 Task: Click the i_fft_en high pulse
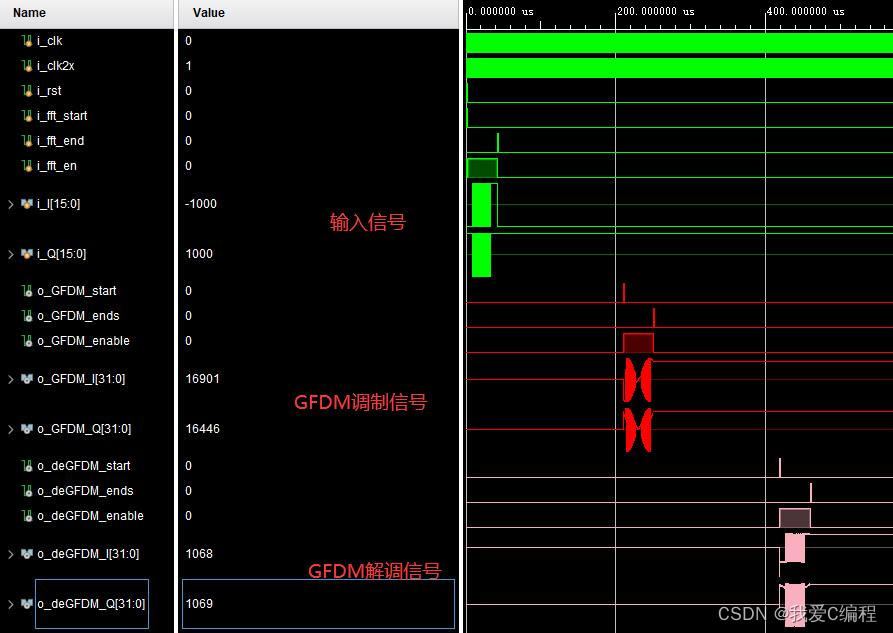(482, 168)
